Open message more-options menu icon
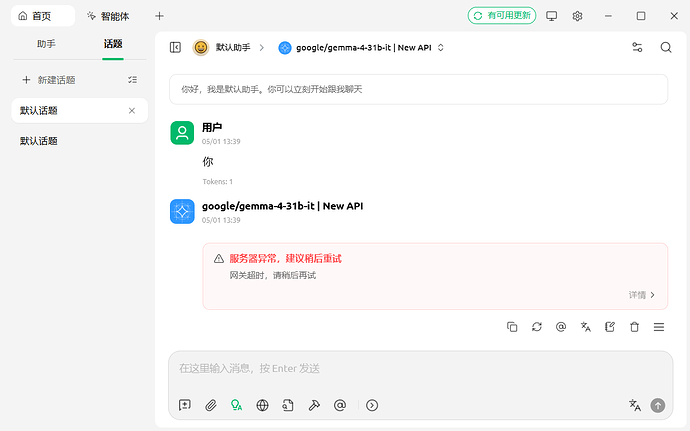The width and height of the screenshot is (690, 431). (659, 327)
